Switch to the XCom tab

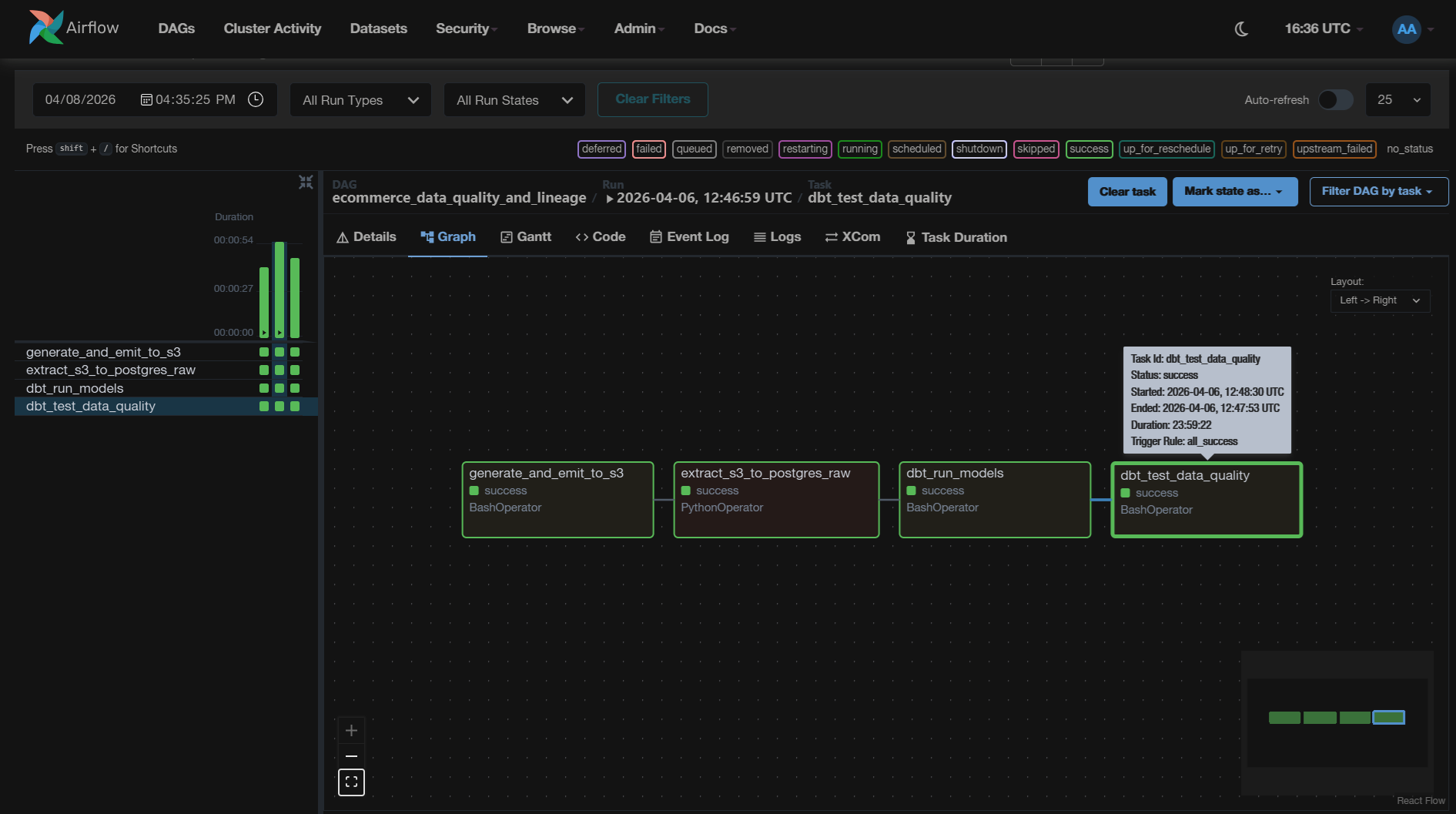pos(852,237)
